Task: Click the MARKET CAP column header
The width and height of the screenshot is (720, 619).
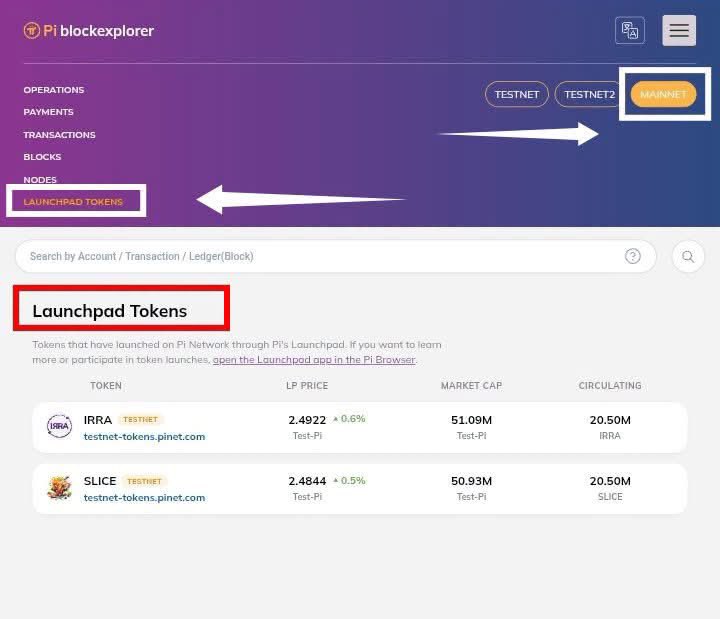Action: click(x=471, y=386)
